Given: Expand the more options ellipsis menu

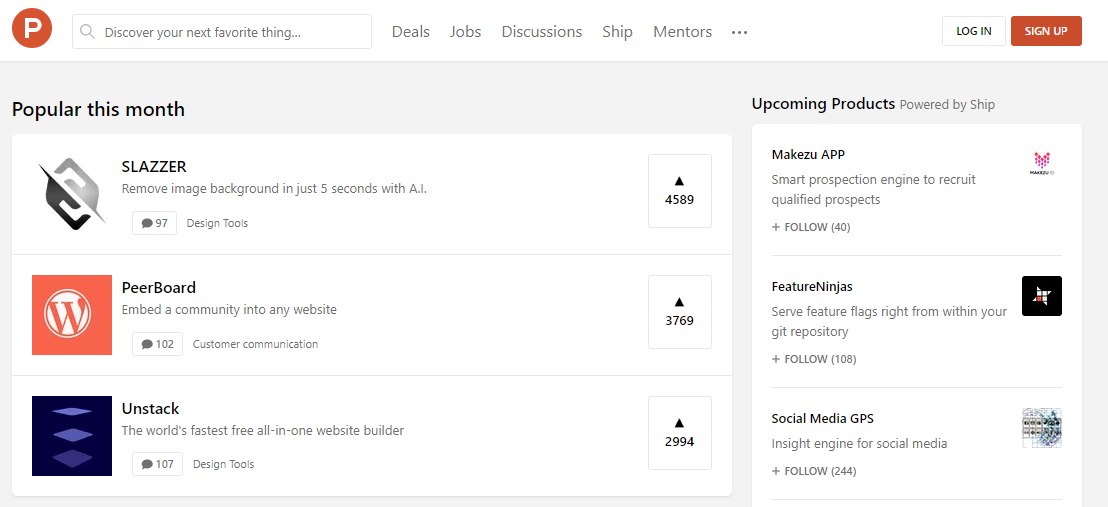Looking at the screenshot, I should tap(739, 32).
